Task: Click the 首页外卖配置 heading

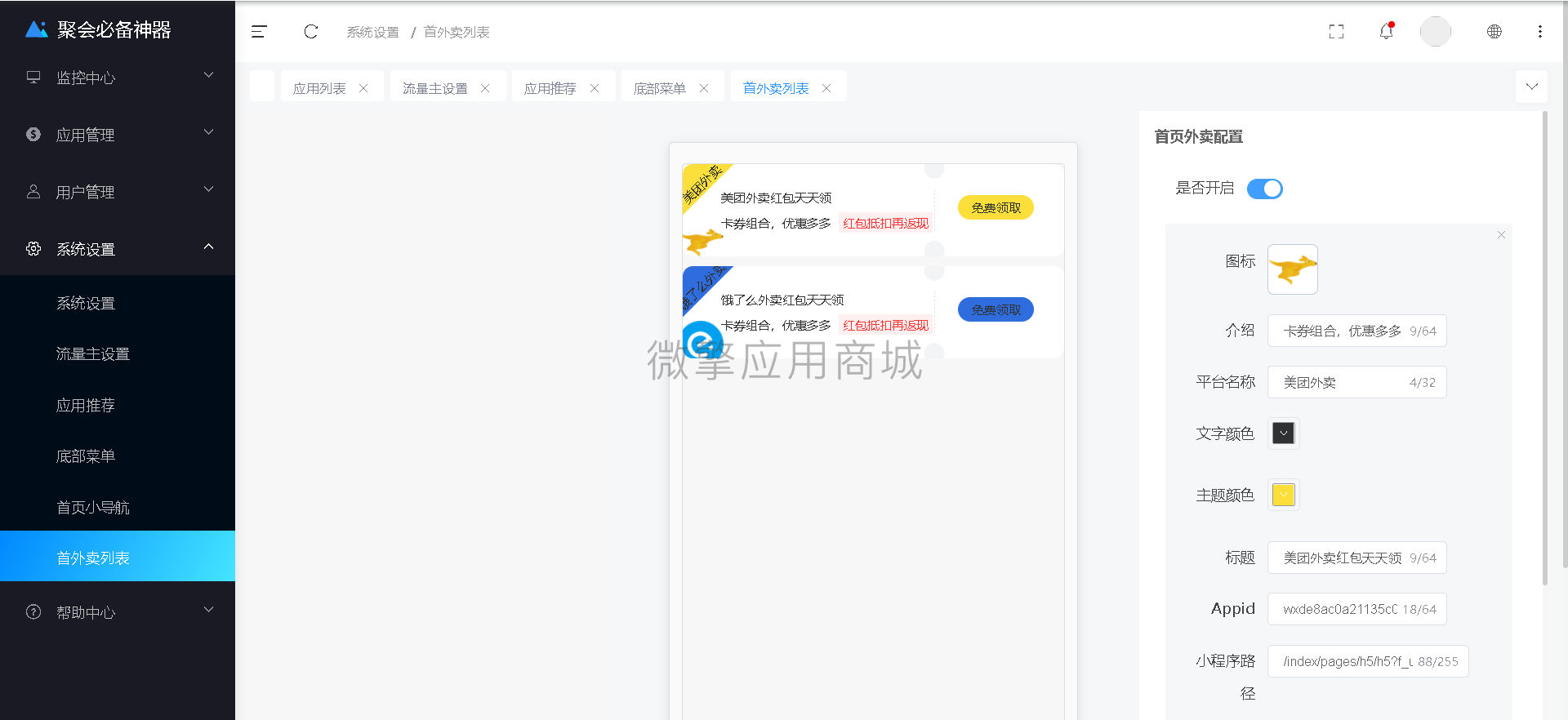Action: click(1198, 136)
